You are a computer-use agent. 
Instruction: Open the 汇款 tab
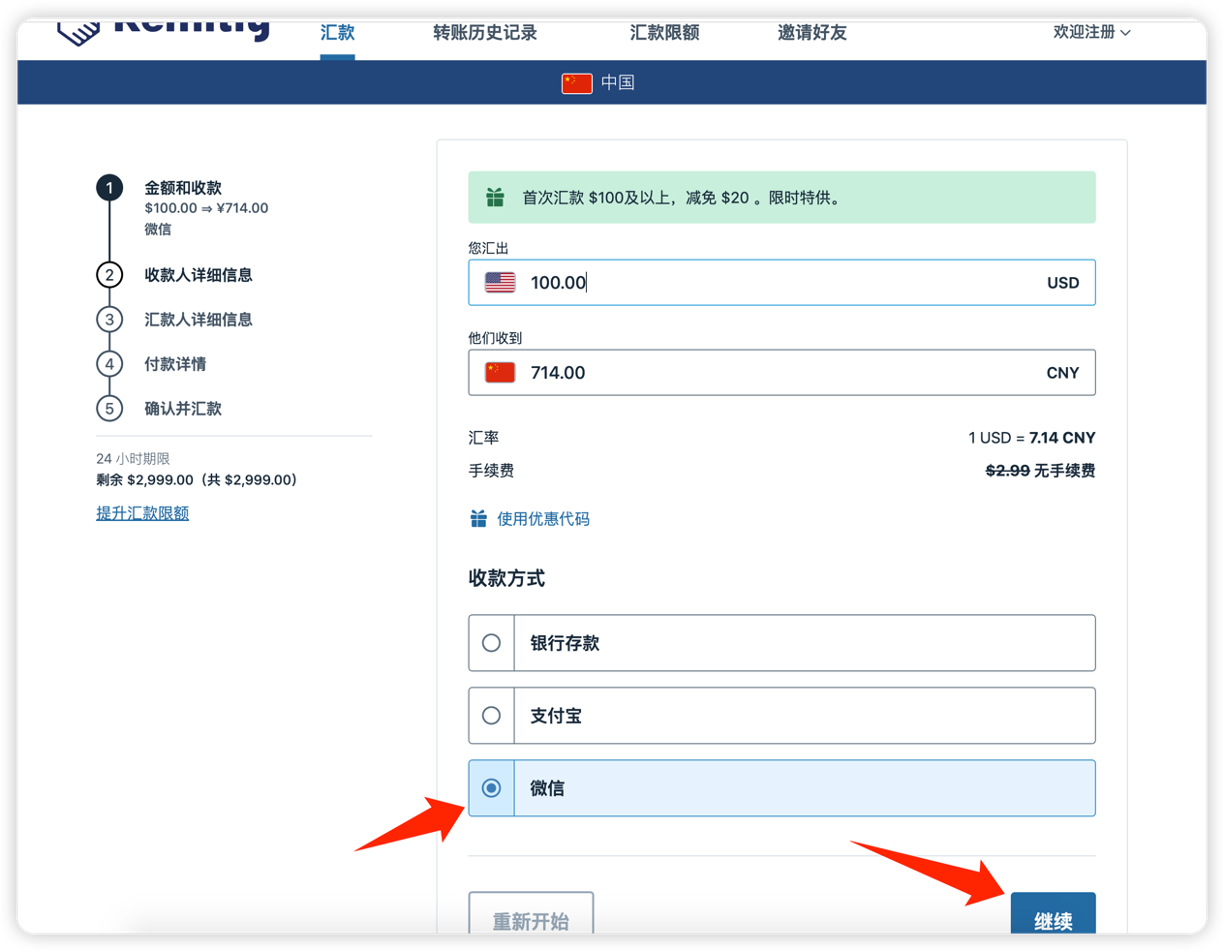337,33
